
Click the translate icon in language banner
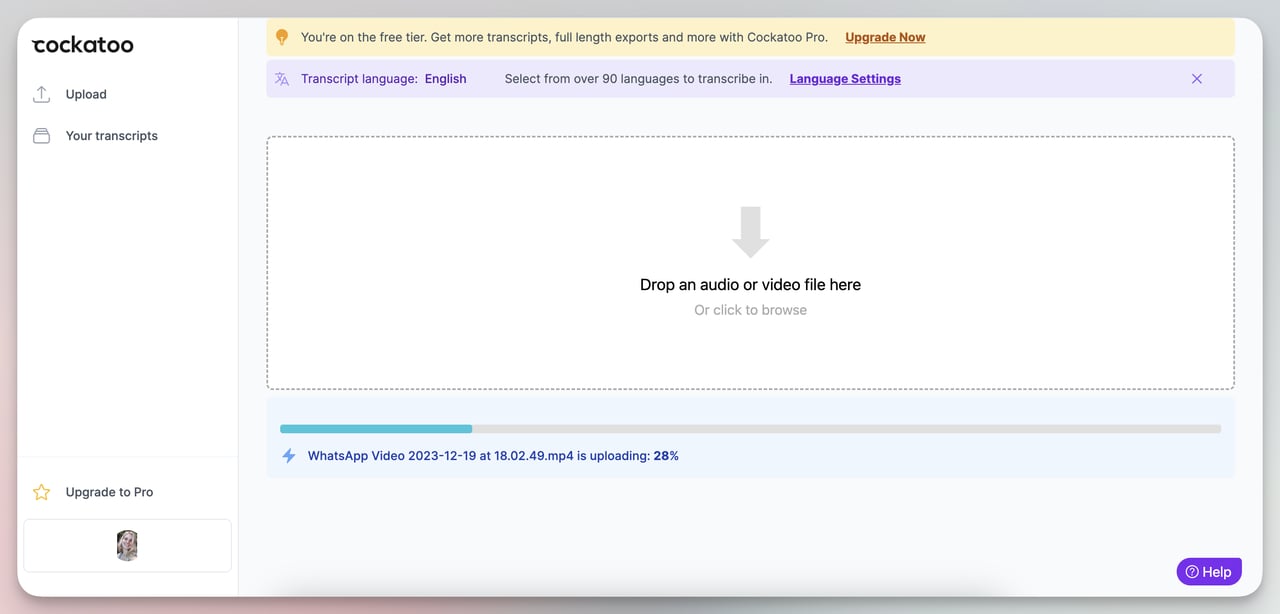point(281,78)
